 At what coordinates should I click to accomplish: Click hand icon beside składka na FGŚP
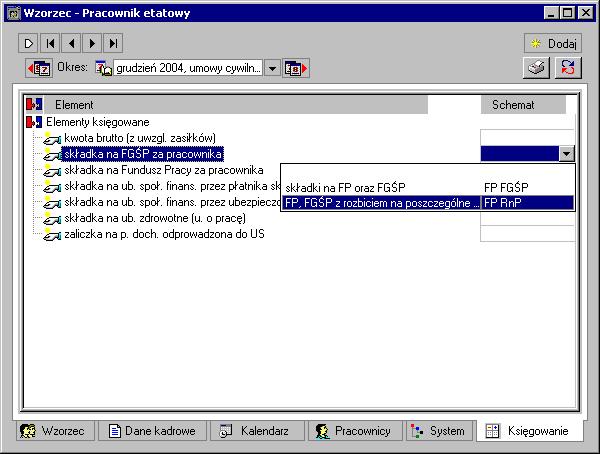pos(52,155)
